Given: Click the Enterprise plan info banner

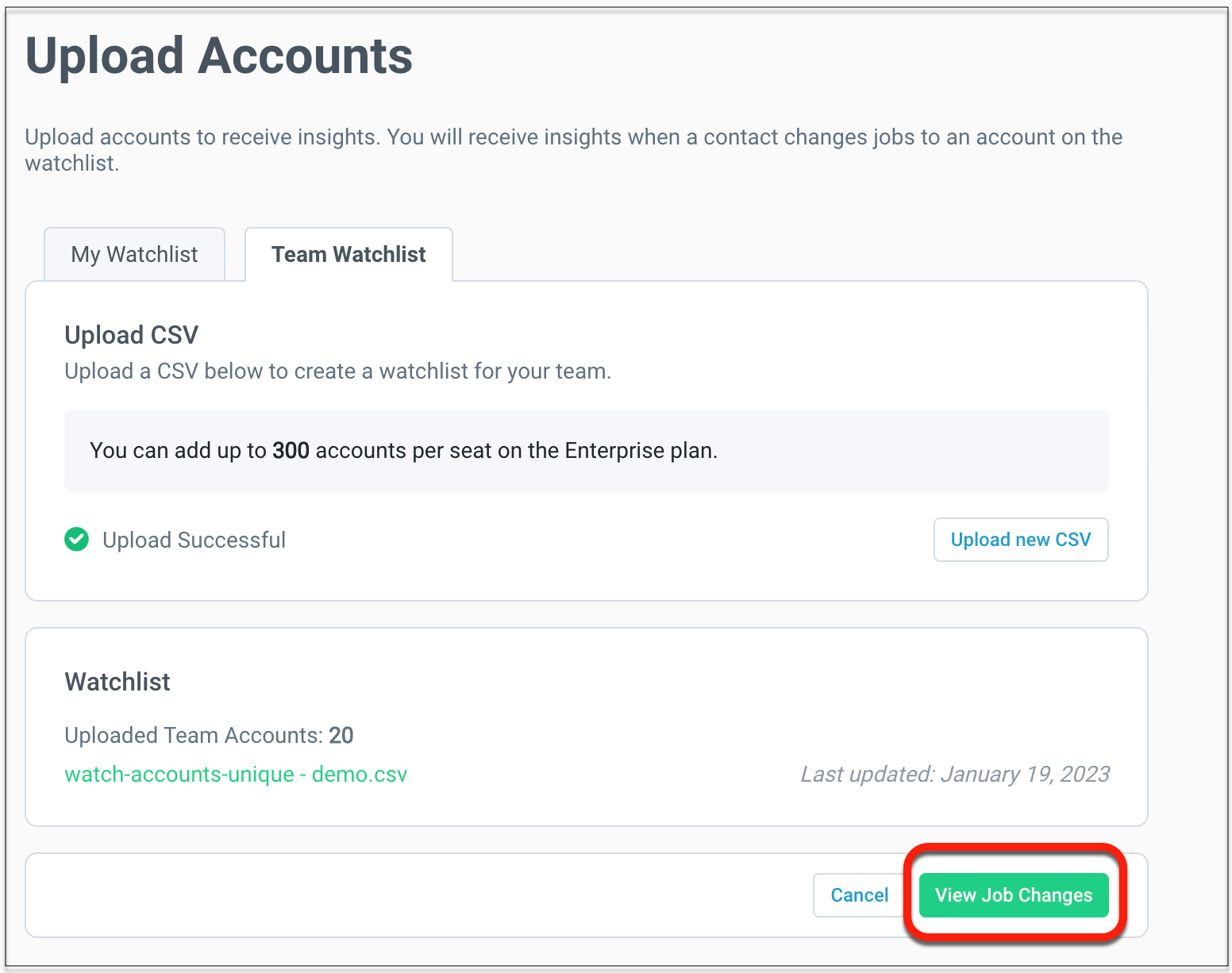Looking at the screenshot, I should (x=587, y=451).
